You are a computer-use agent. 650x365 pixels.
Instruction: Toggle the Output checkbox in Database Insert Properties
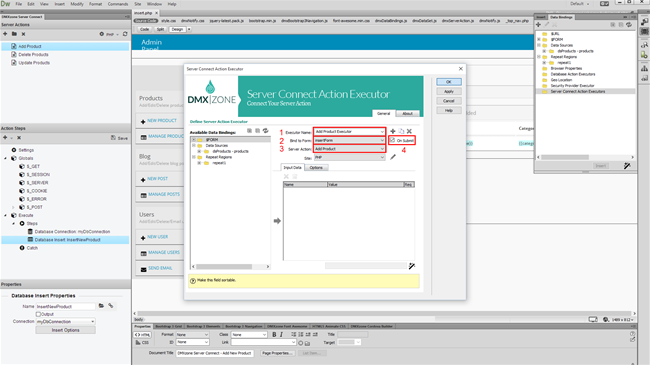coord(38,314)
